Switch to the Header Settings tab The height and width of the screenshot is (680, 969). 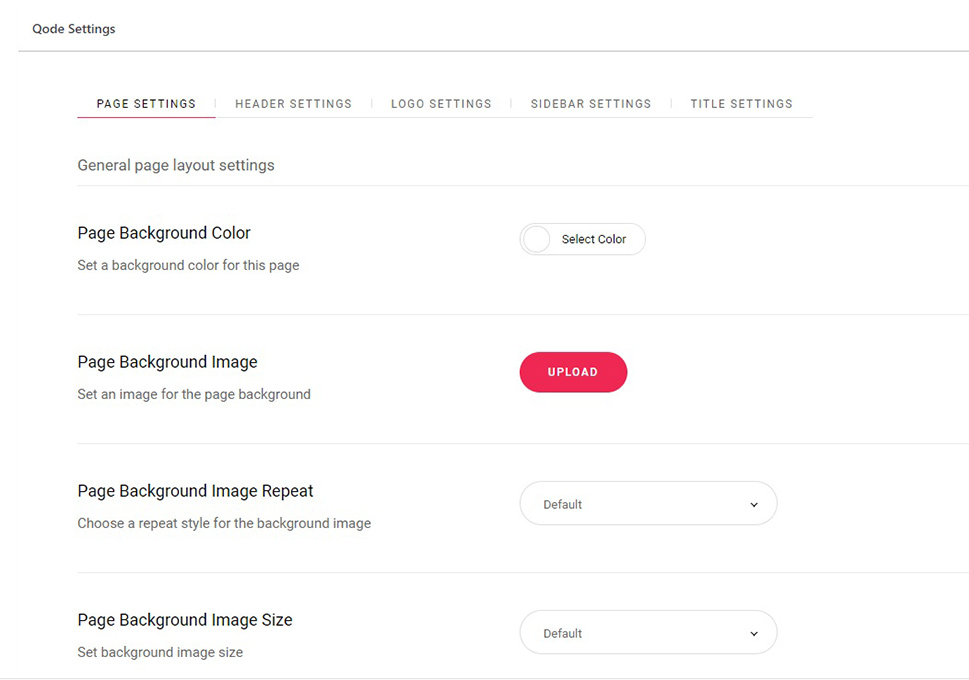tap(293, 103)
